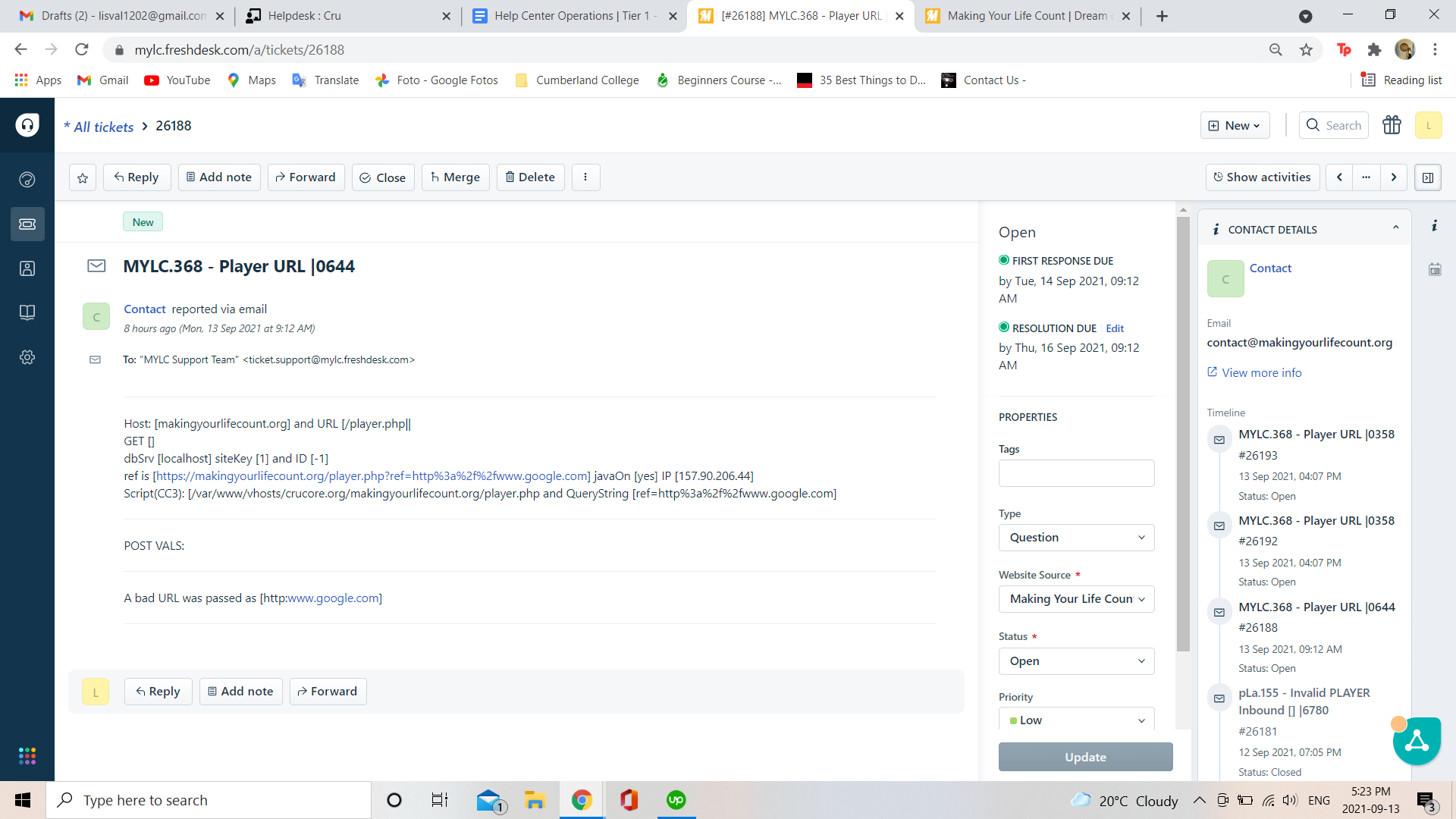Screen dimensions: 1456x819
Task: Collapse the Contact Details section
Action: [1395, 228]
